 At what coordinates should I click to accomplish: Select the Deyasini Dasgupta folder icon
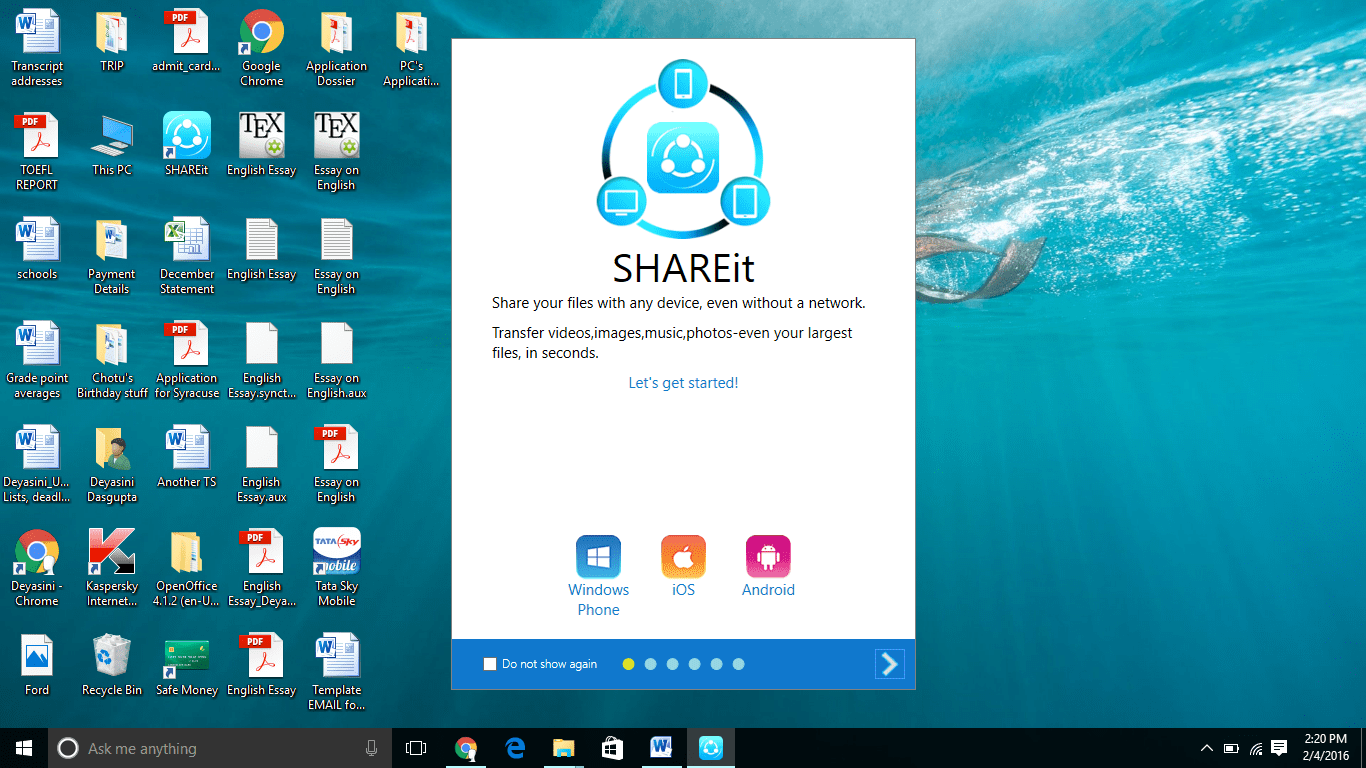pyautogui.click(x=112, y=448)
